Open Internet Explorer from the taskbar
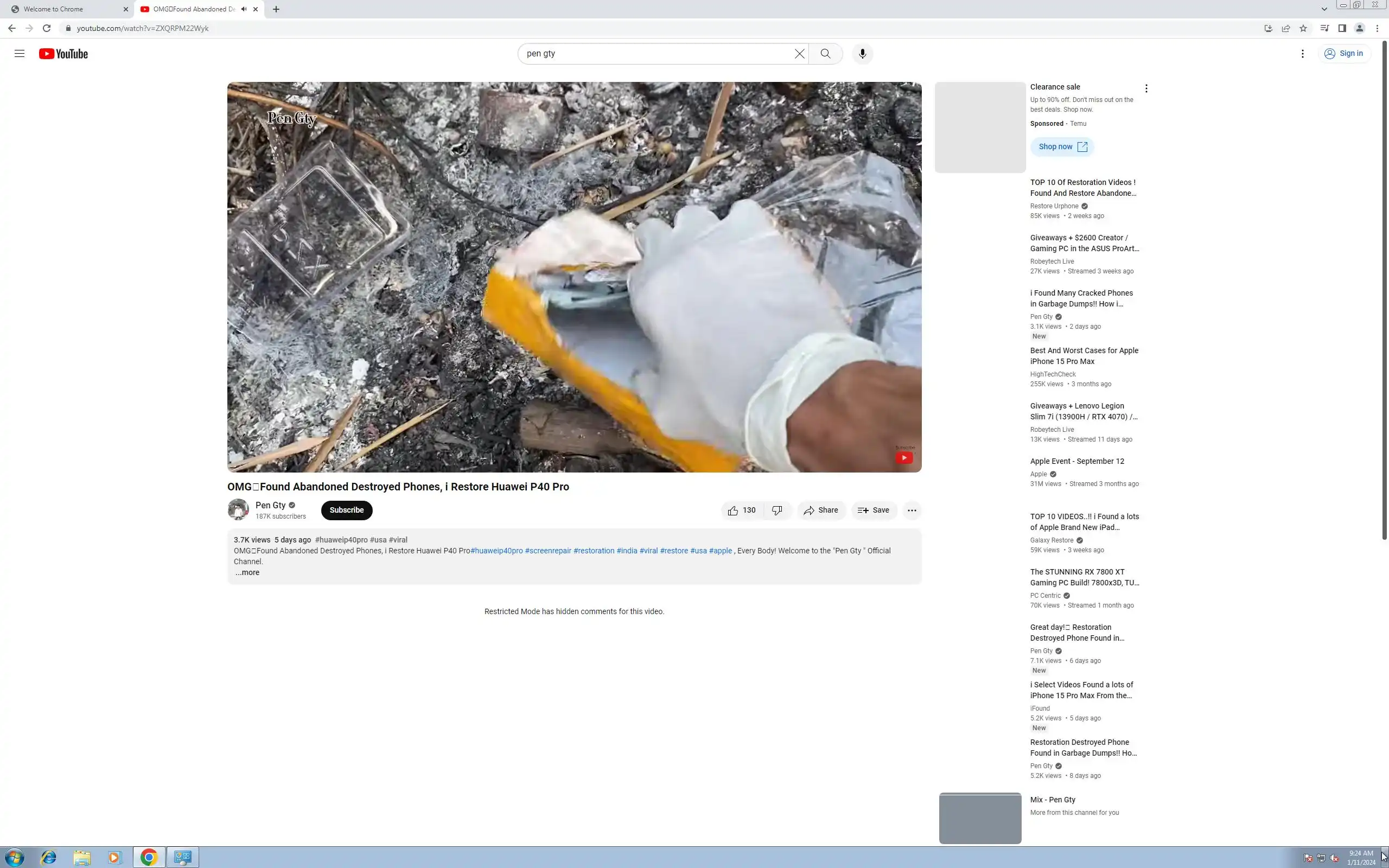Viewport: 1389px width, 868px height. point(48,857)
